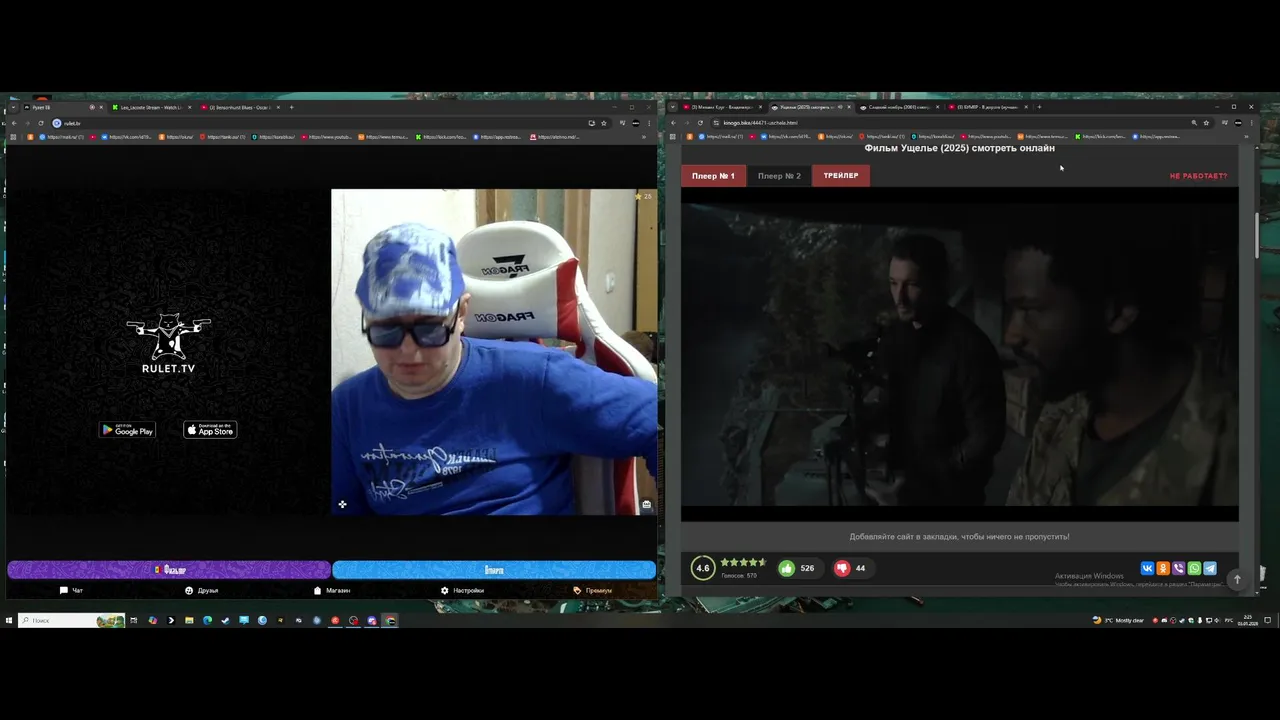Share the movie via VK icon

(x=1147, y=568)
